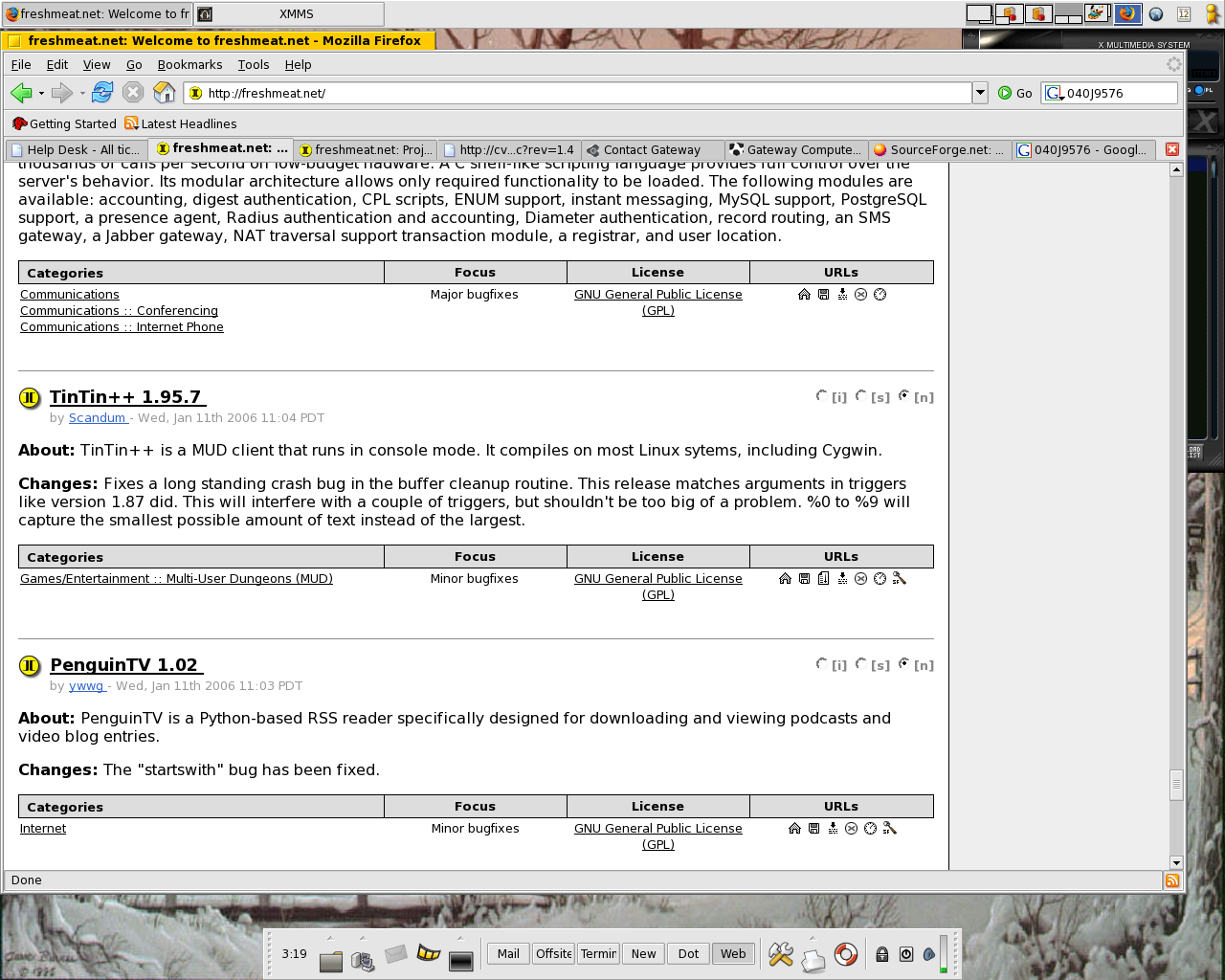Switch to the Contact Gateway tab

pos(653,149)
